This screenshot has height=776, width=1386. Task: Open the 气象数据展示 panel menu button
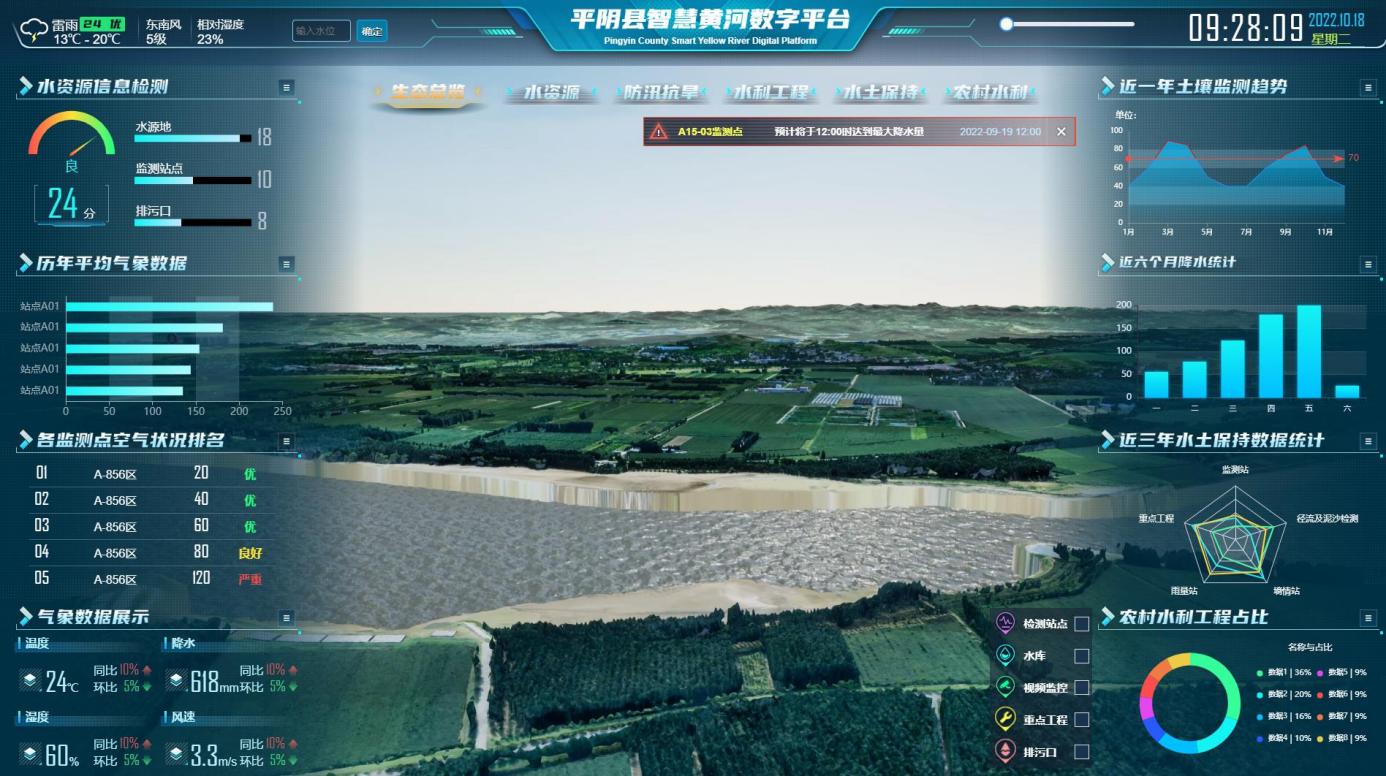pyautogui.click(x=287, y=618)
